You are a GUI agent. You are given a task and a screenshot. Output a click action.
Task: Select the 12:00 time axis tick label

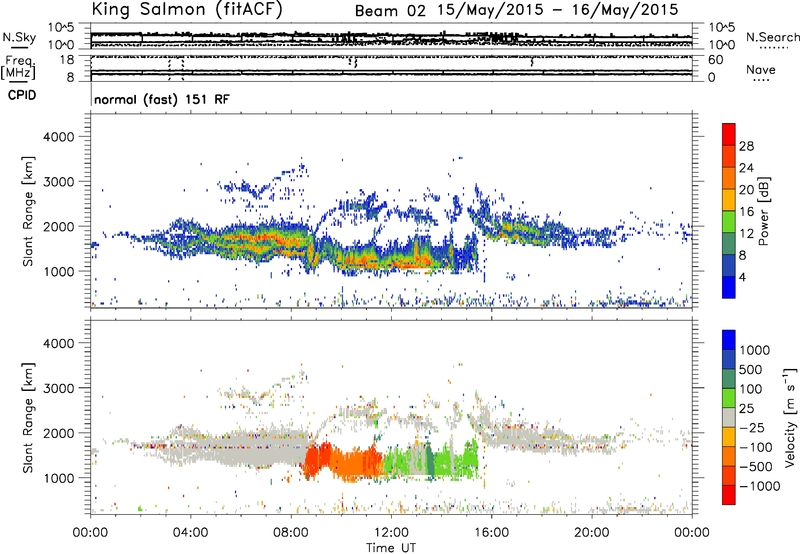tap(391, 533)
